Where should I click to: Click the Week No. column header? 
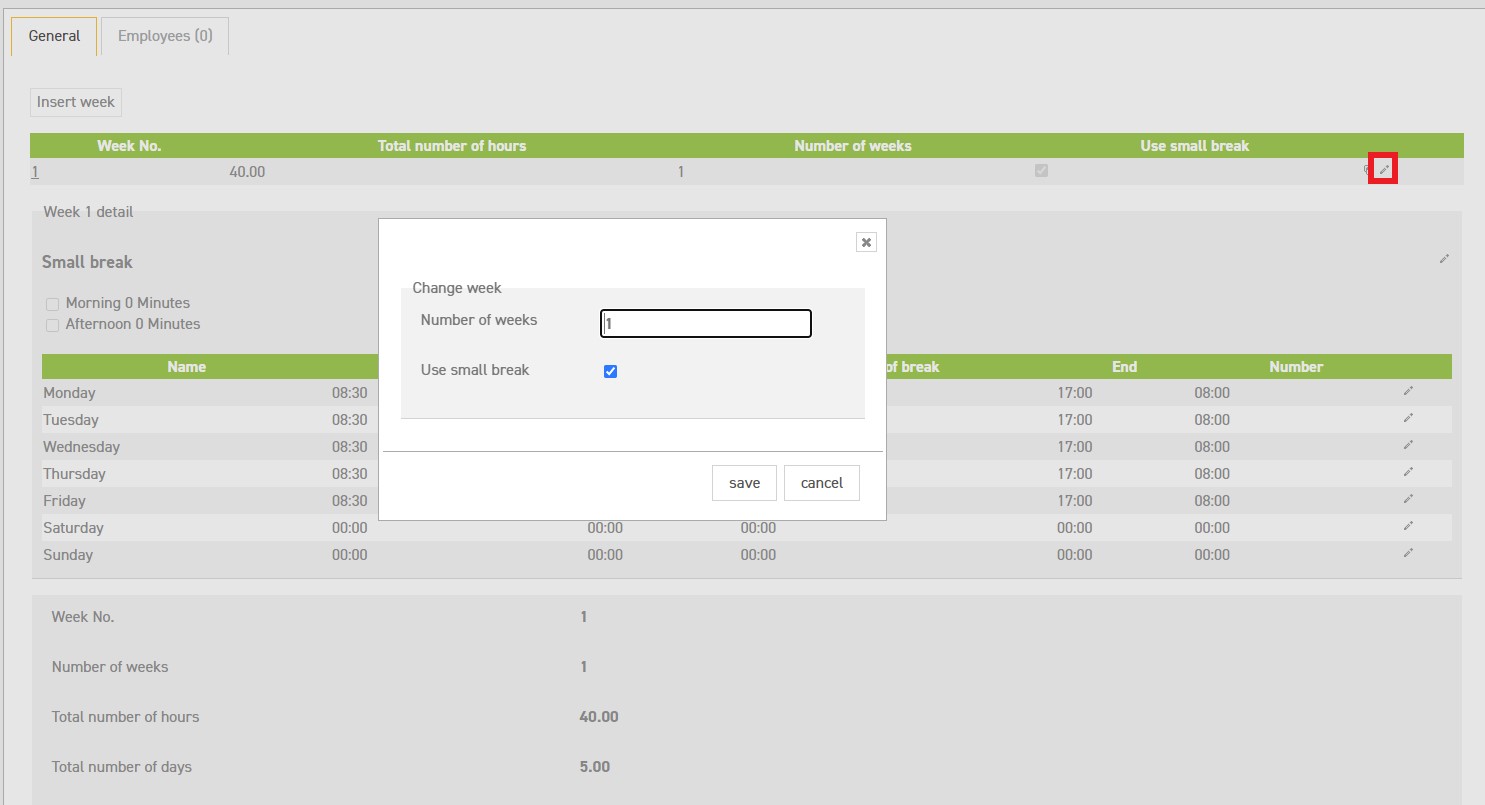(129, 146)
